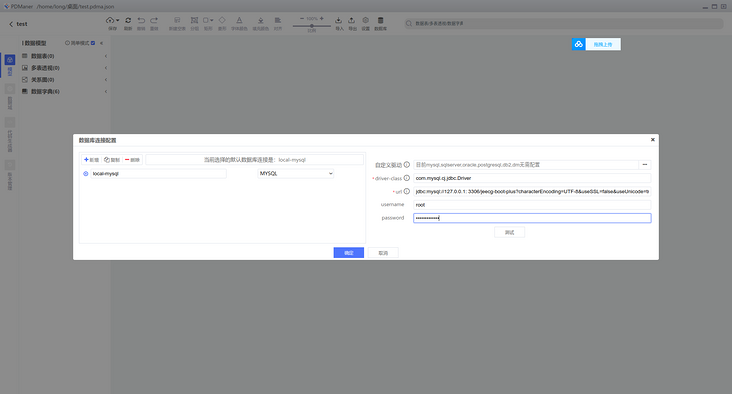This screenshot has width=732, height=394.
Task: Close the database connection config dialog
Action: (653, 140)
